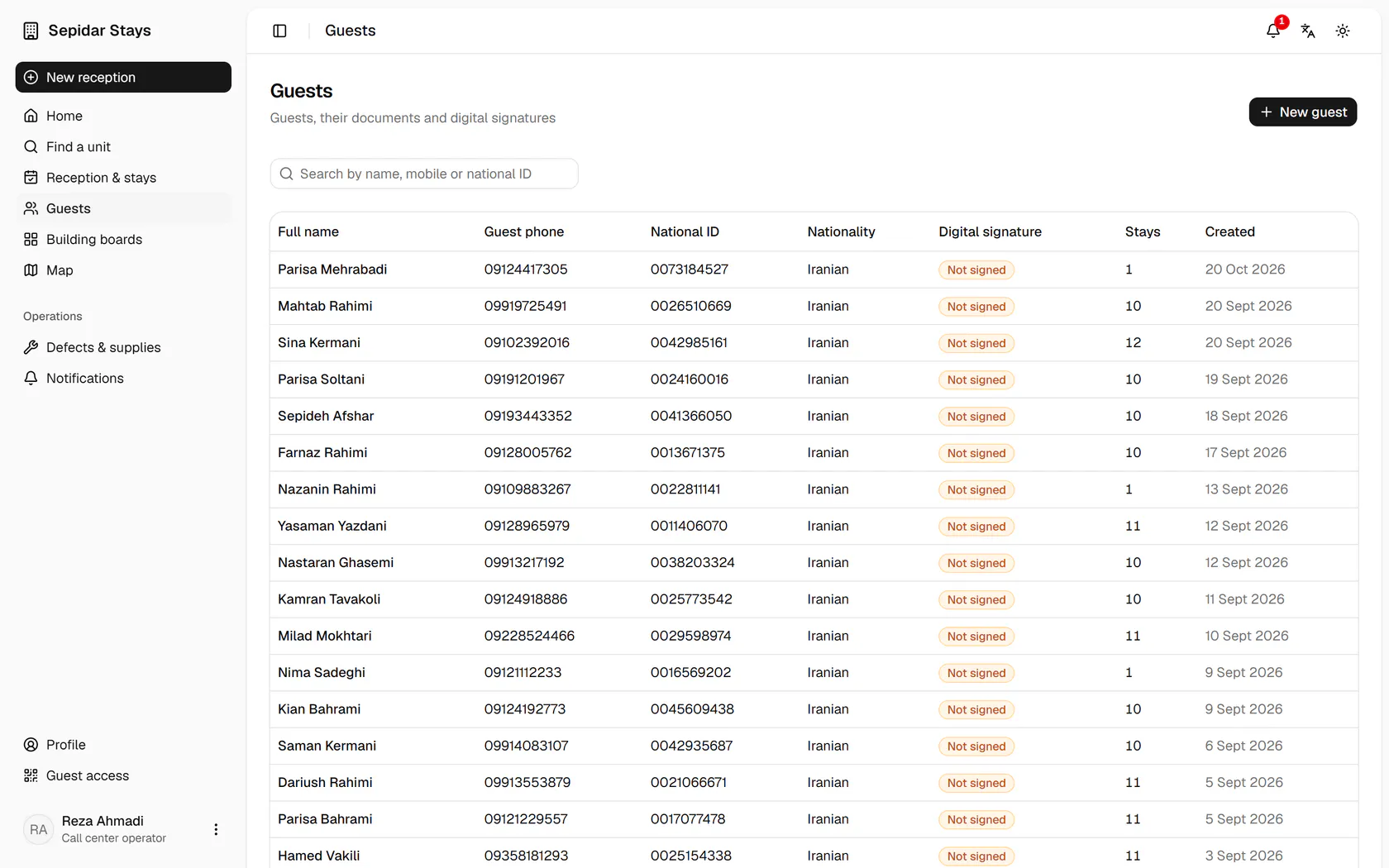Focus the guest search field
The image size is (1389, 868).
pyautogui.click(x=424, y=174)
